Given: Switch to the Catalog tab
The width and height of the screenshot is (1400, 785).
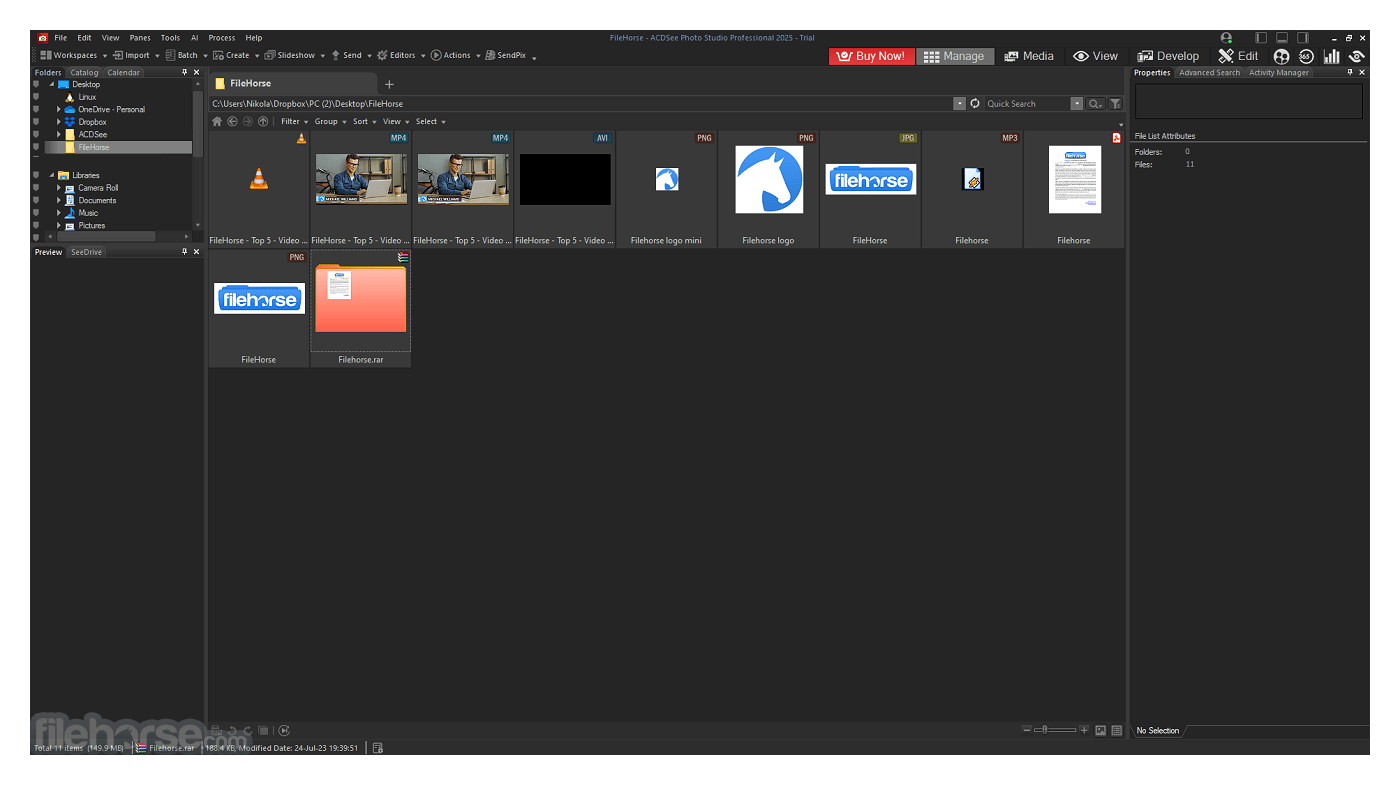Looking at the screenshot, I should (x=84, y=72).
